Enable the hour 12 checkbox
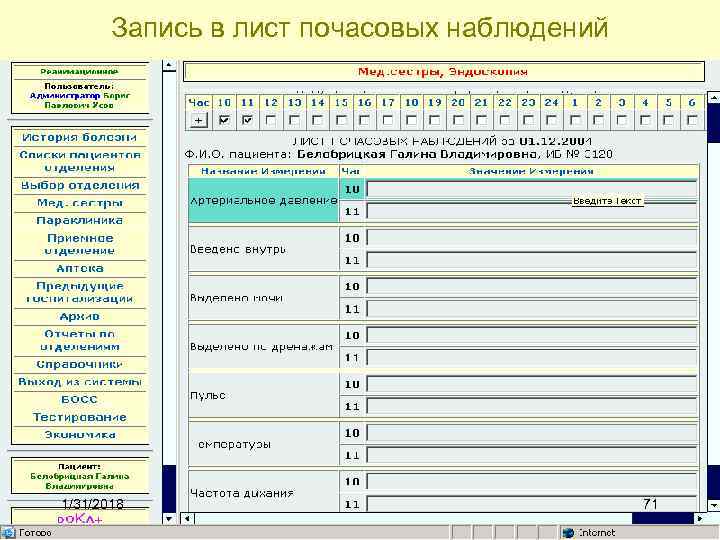Image resolution: width=720 pixels, height=540 pixels. click(271, 120)
